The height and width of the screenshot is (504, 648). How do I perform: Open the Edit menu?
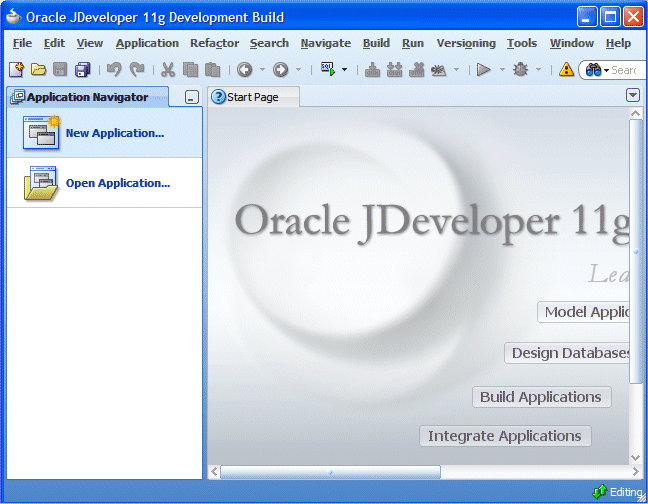coord(54,43)
